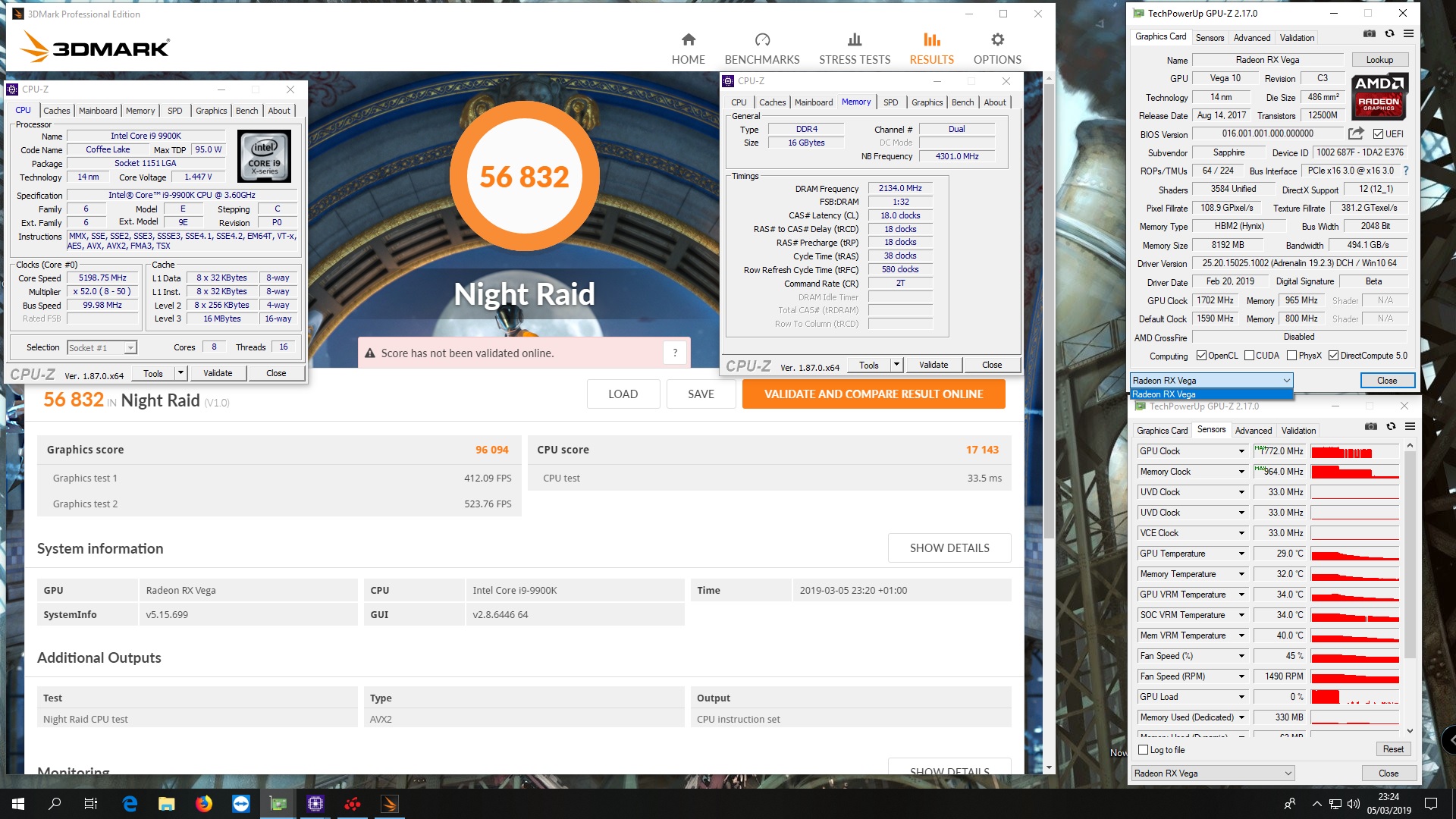Click screenshot camera icon in upper GPU-Z window
The width and height of the screenshot is (1456, 819).
[1369, 34]
